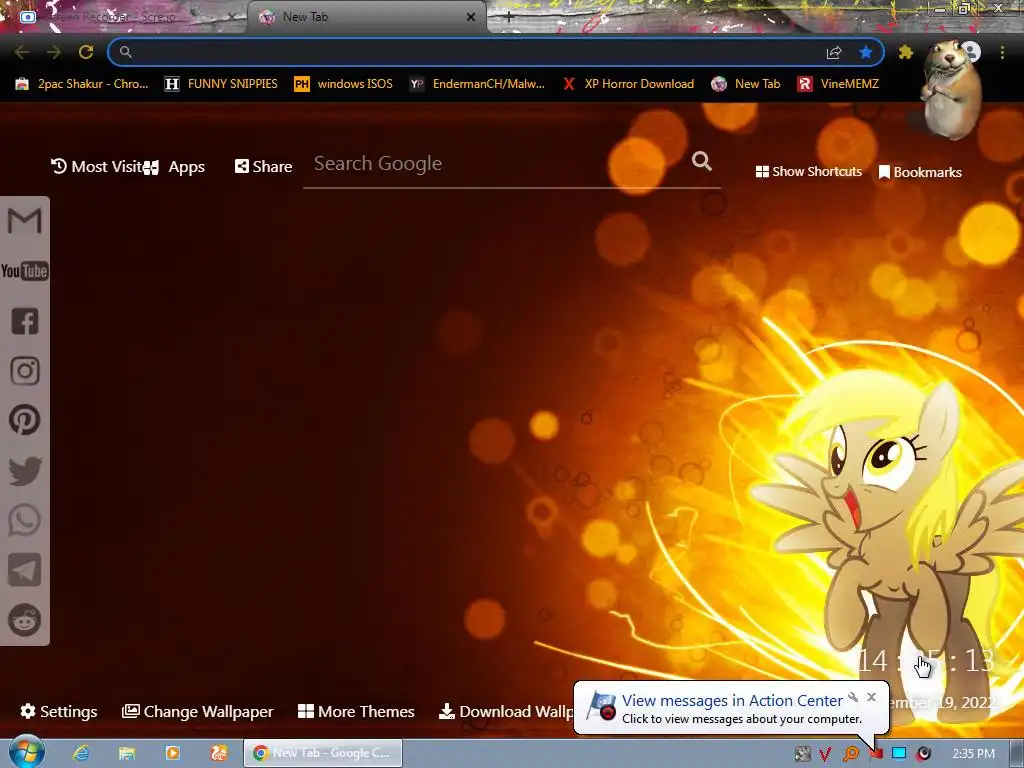
Task: Open a new tab with plus button
Action: coord(509,17)
